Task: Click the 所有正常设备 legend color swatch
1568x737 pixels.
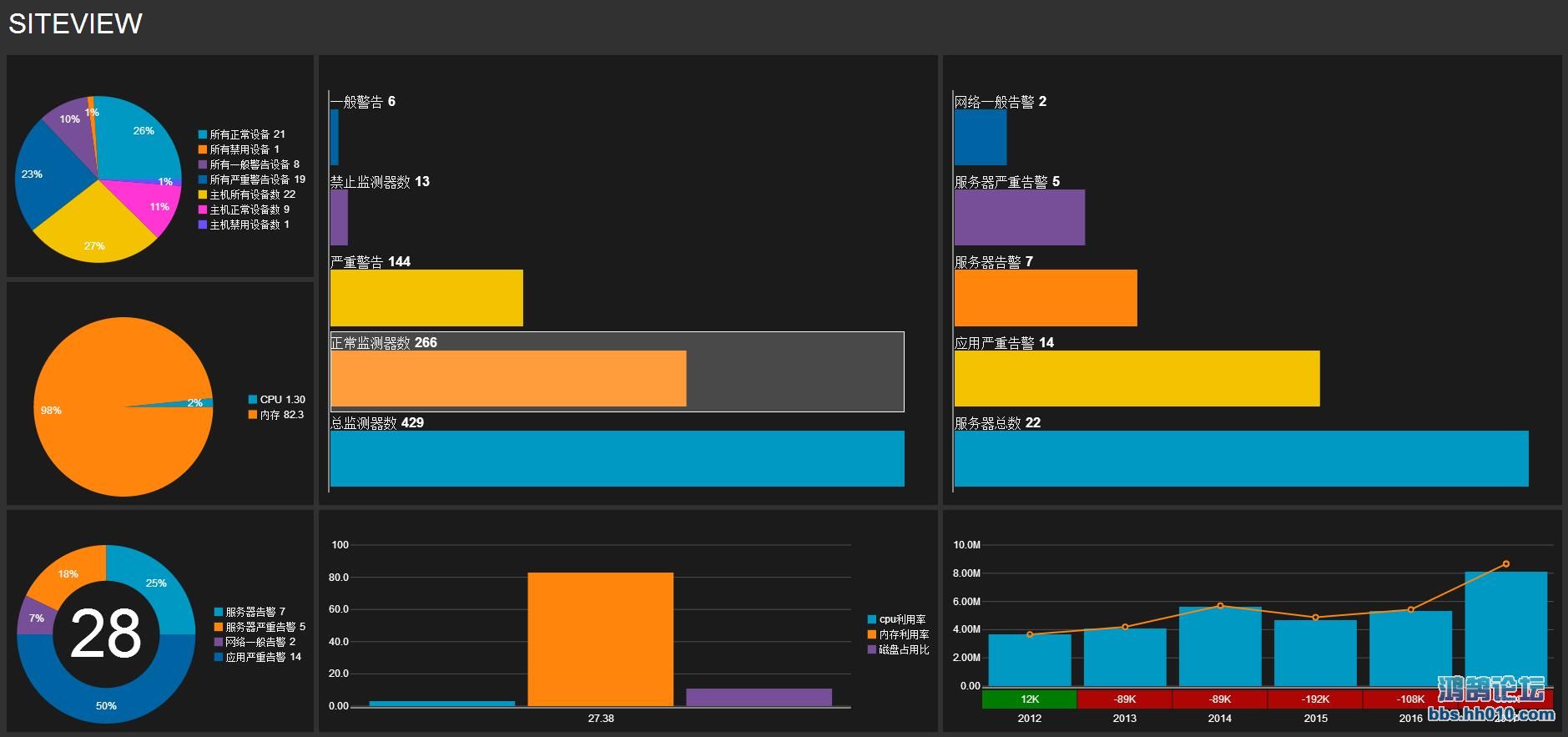Action: click(203, 134)
